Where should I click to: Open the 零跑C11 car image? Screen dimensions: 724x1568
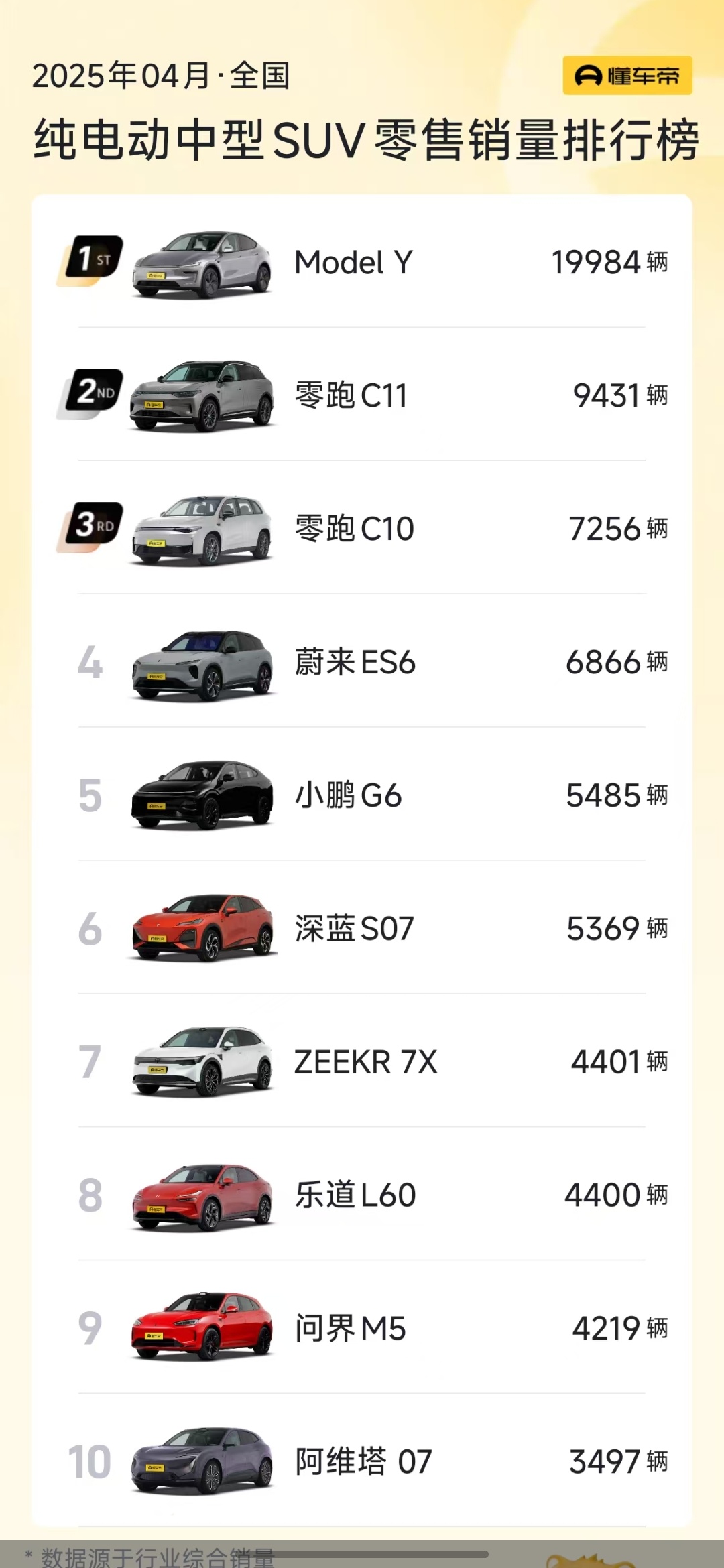click(202, 396)
